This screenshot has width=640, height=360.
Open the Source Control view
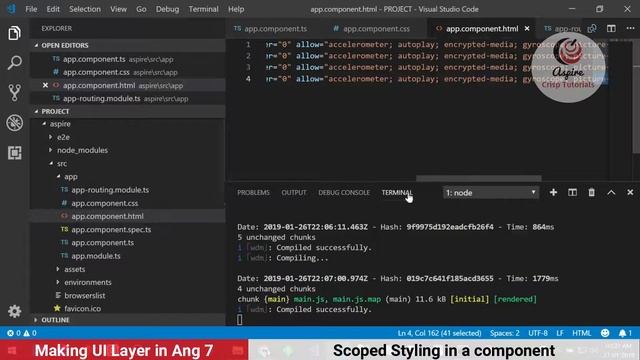[14, 93]
